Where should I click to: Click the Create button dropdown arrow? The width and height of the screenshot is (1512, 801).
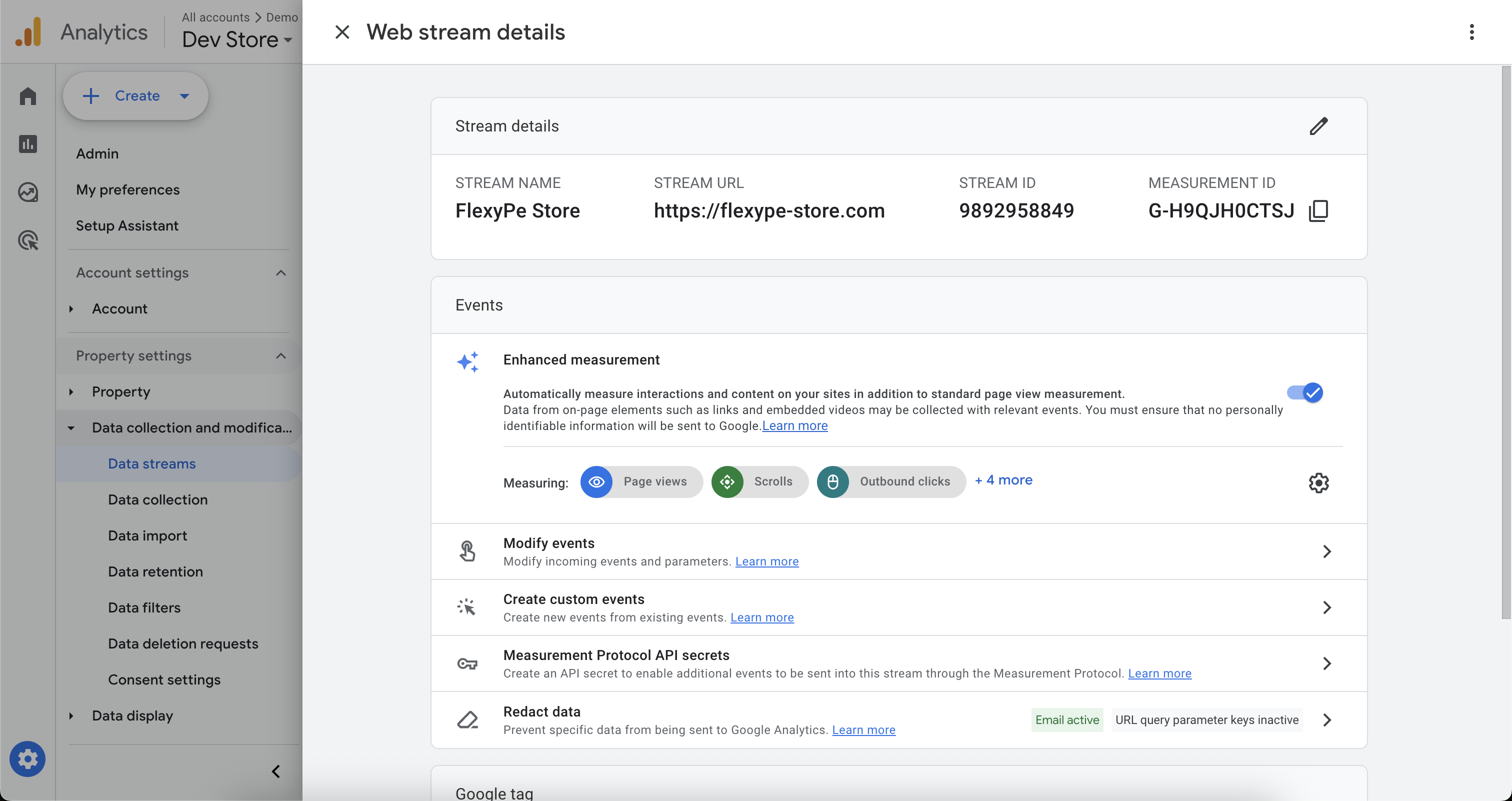click(x=184, y=96)
